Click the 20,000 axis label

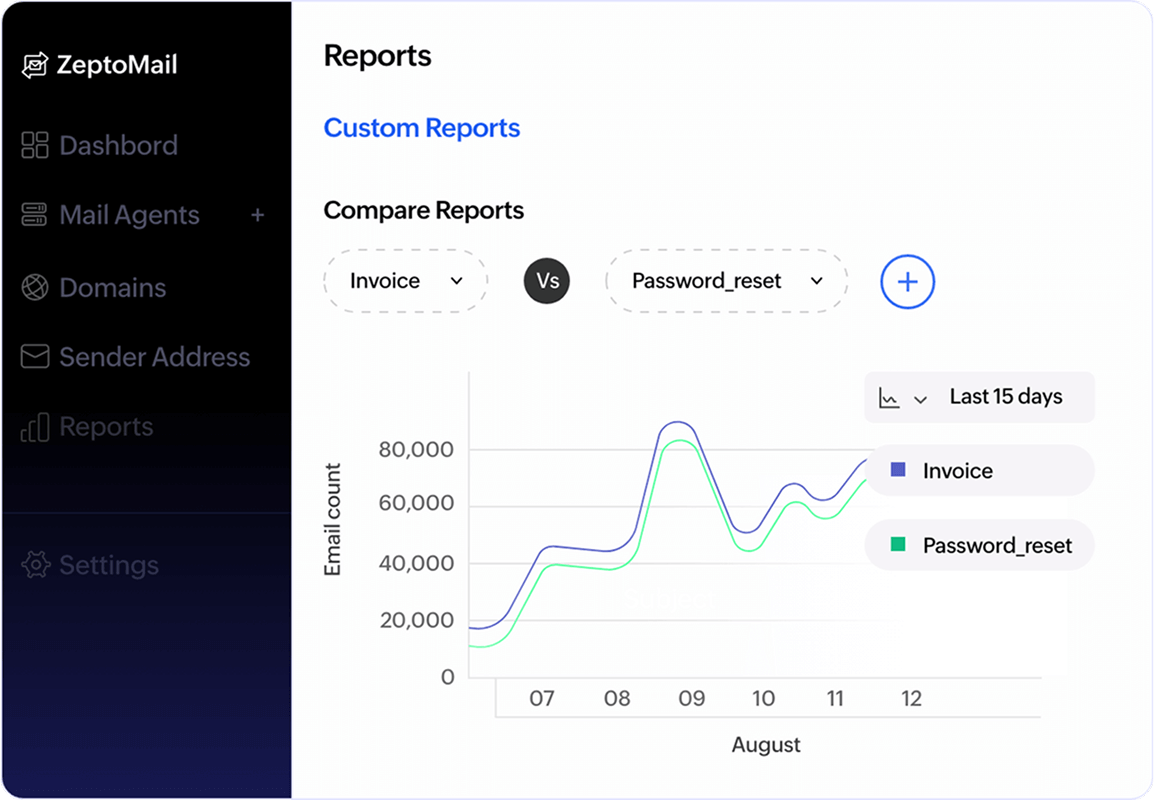point(417,620)
